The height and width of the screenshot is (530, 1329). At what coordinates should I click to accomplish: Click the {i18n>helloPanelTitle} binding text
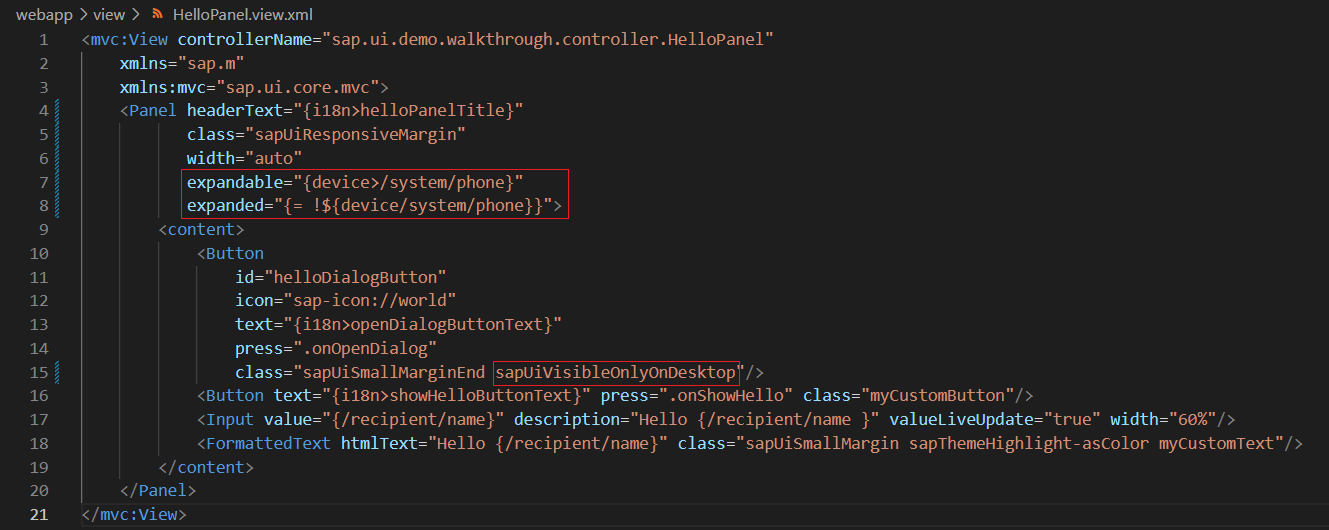[x=408, y=110]
